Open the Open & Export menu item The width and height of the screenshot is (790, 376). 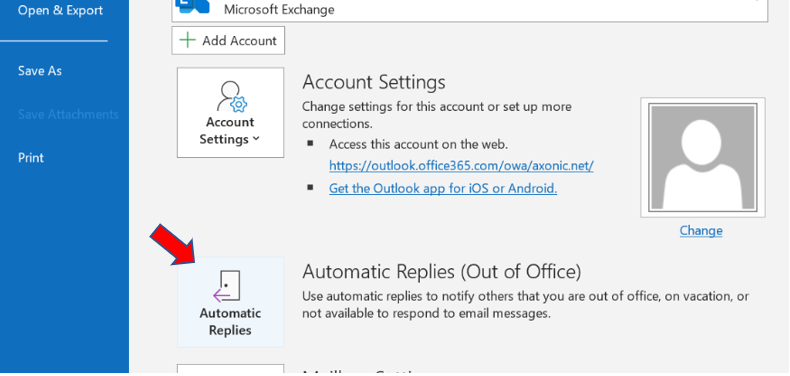(60, 10)
